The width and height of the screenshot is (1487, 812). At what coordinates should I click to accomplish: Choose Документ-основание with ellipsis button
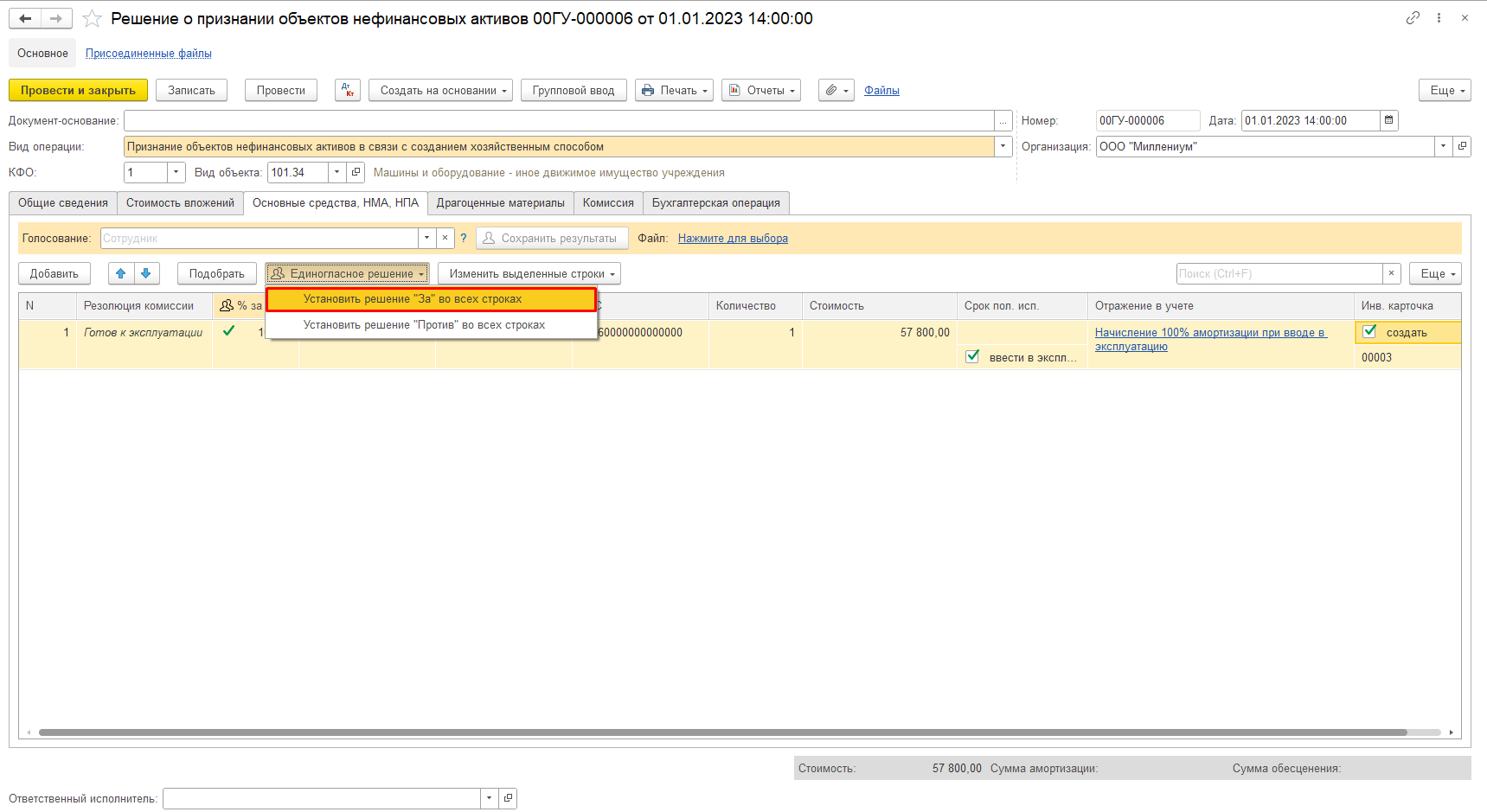pyautogui.click(x=1003, y=120)
